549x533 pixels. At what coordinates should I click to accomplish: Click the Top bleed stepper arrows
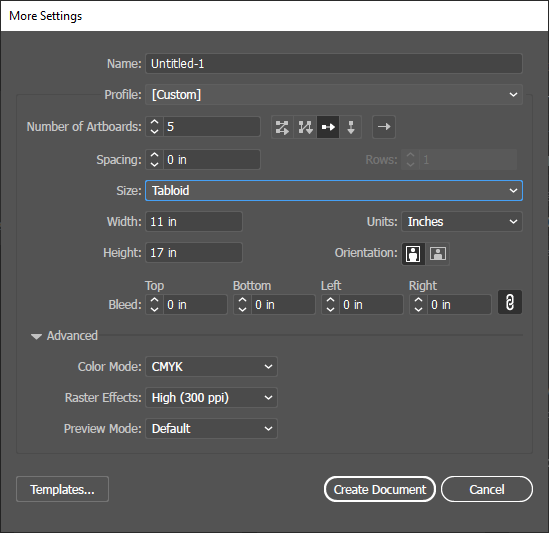coord(154,305)
